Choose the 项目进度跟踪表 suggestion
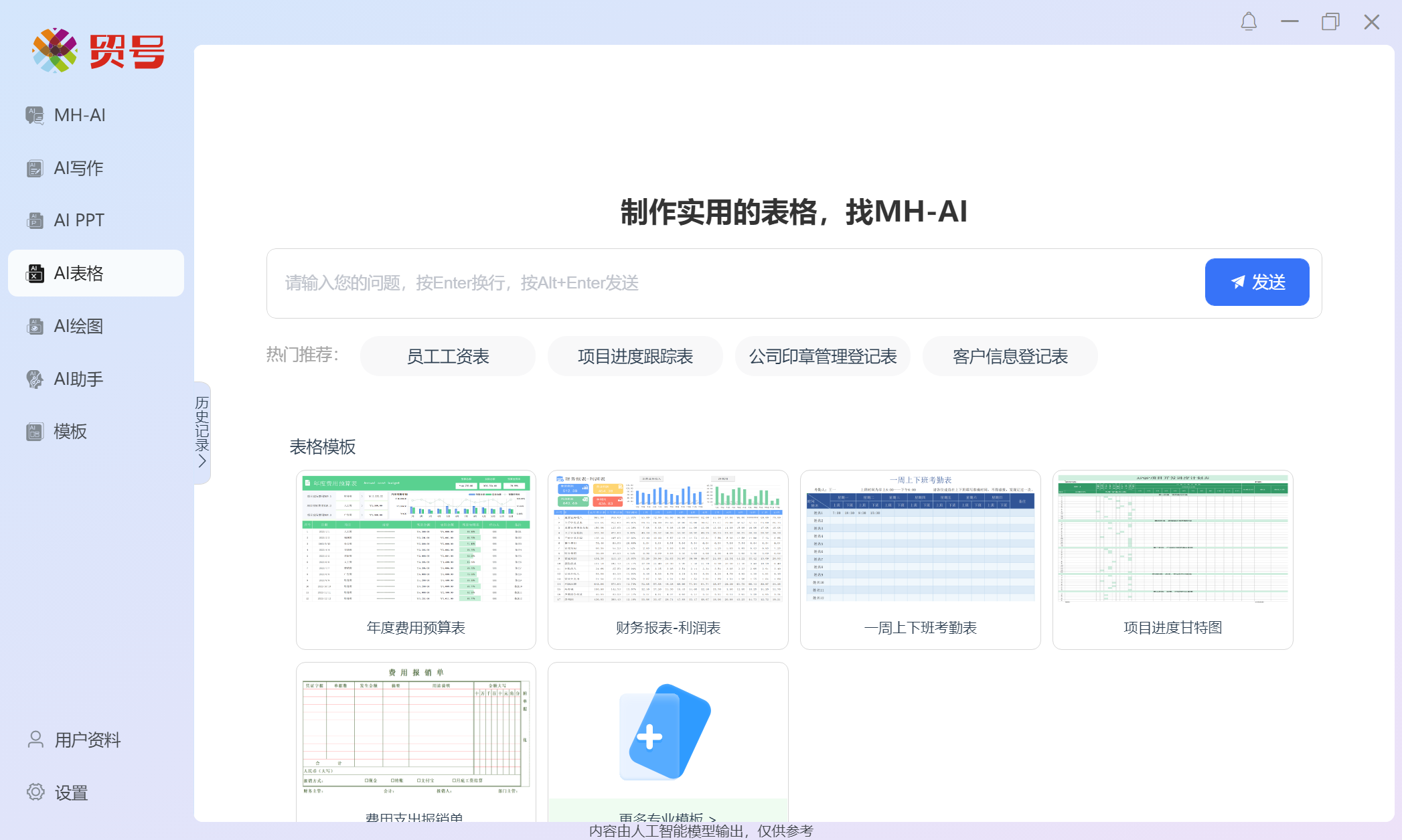1402x840 pixels. point(635,356)
